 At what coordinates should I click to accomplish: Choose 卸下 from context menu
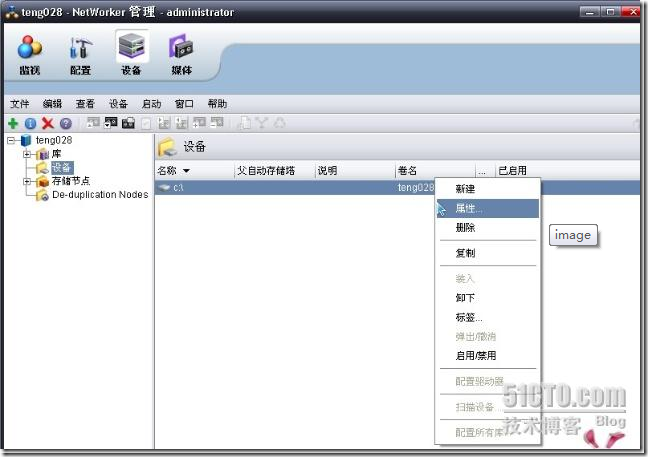pyautogui.click(x=488, y=298)
